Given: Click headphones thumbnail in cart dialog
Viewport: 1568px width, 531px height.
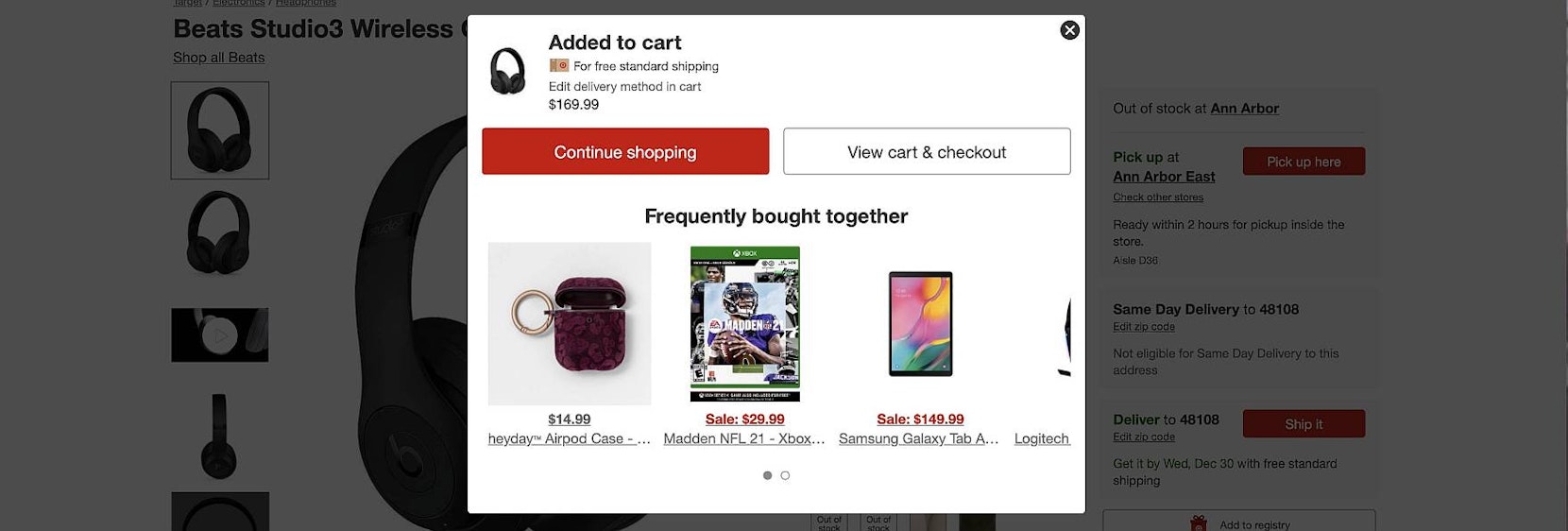Looking at the screenshot, I should point(508,72).
